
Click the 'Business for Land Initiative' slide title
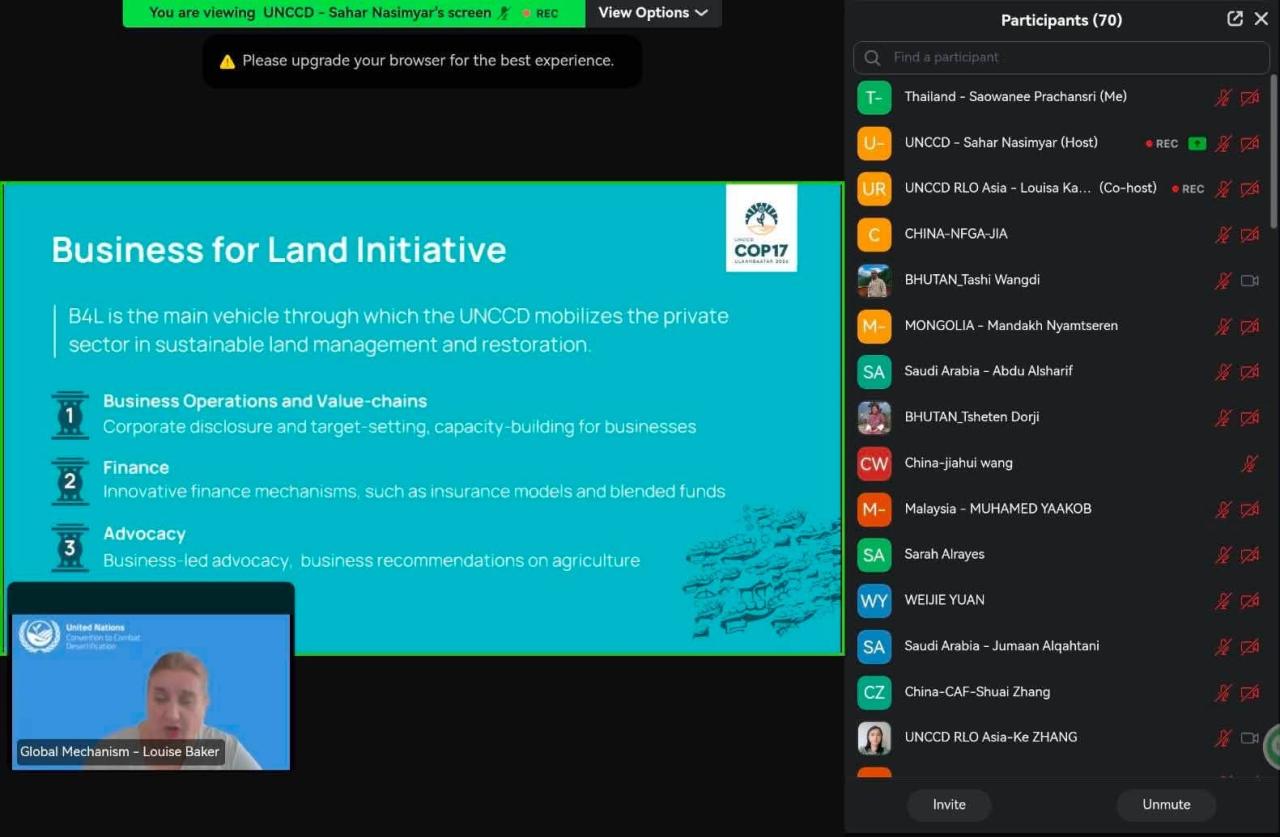point(279,249)
